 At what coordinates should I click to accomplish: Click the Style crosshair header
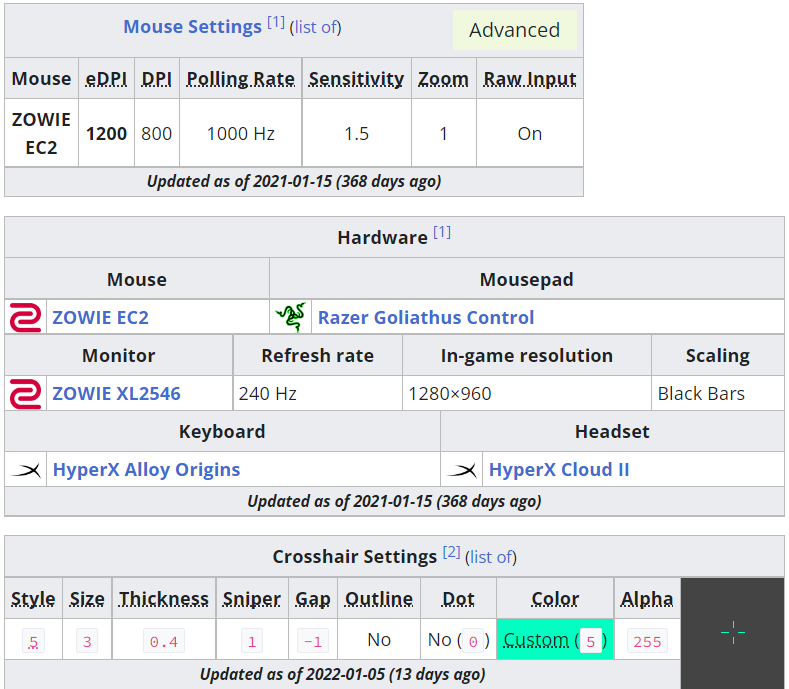[33, 599]
